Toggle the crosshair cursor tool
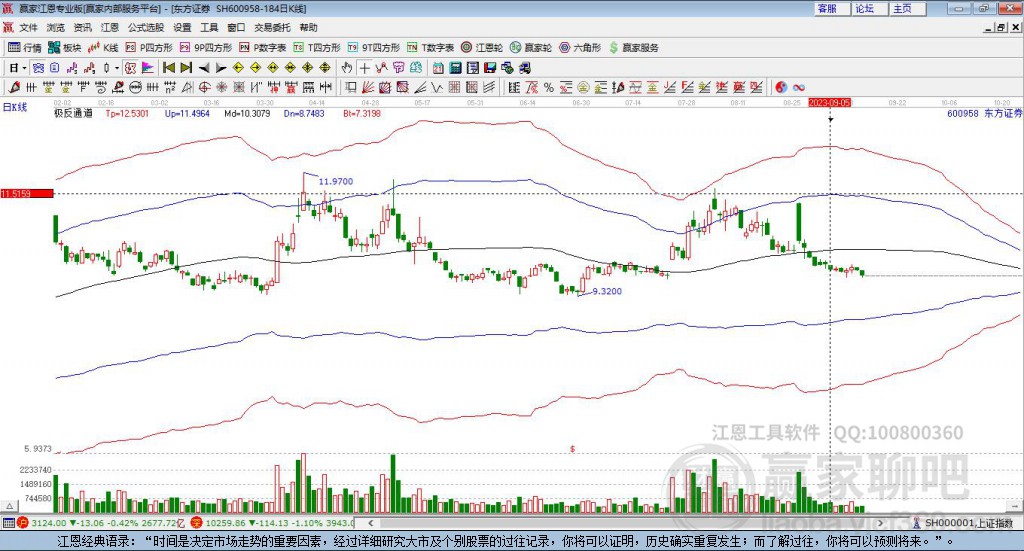This screenshot has width=1024, height=551. [364, 68]
